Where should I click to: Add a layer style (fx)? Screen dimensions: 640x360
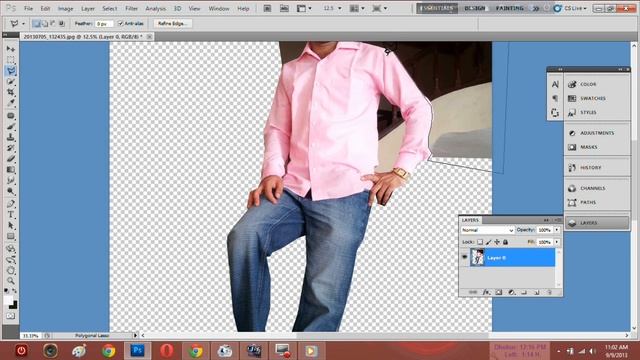tap(486, 292)
